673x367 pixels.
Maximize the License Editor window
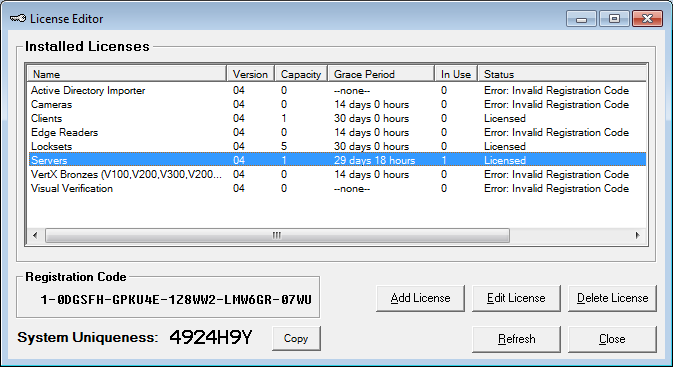tap(614, 19)
